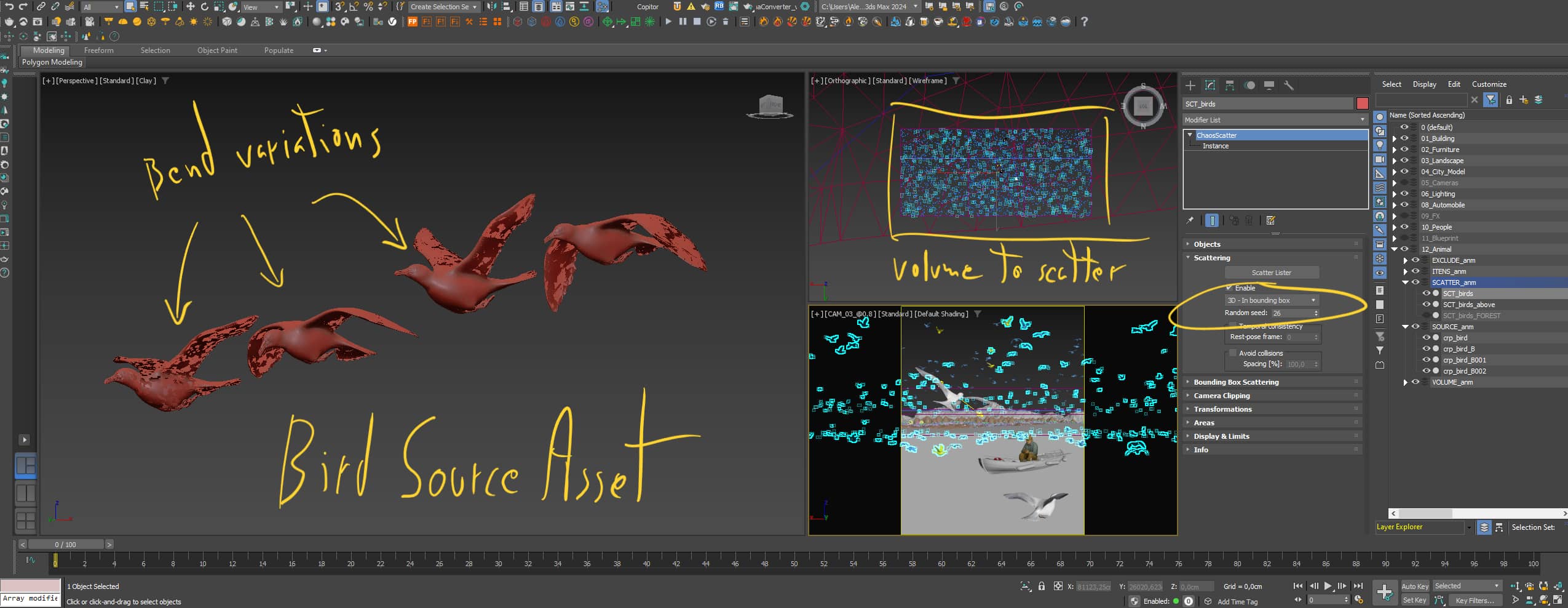
Task: Open the Utilities wrench panel tab
Action: 1289,86
